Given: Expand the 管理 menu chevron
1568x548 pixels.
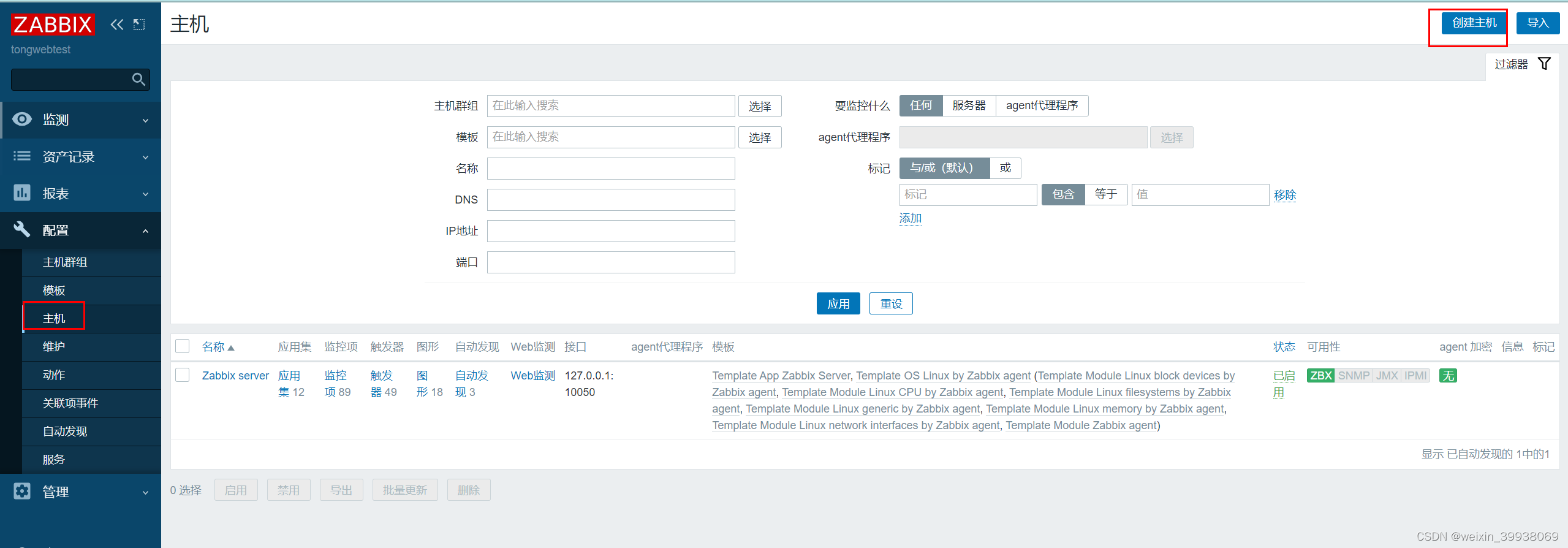Looking at the screenshot, I should click(145, 492).
